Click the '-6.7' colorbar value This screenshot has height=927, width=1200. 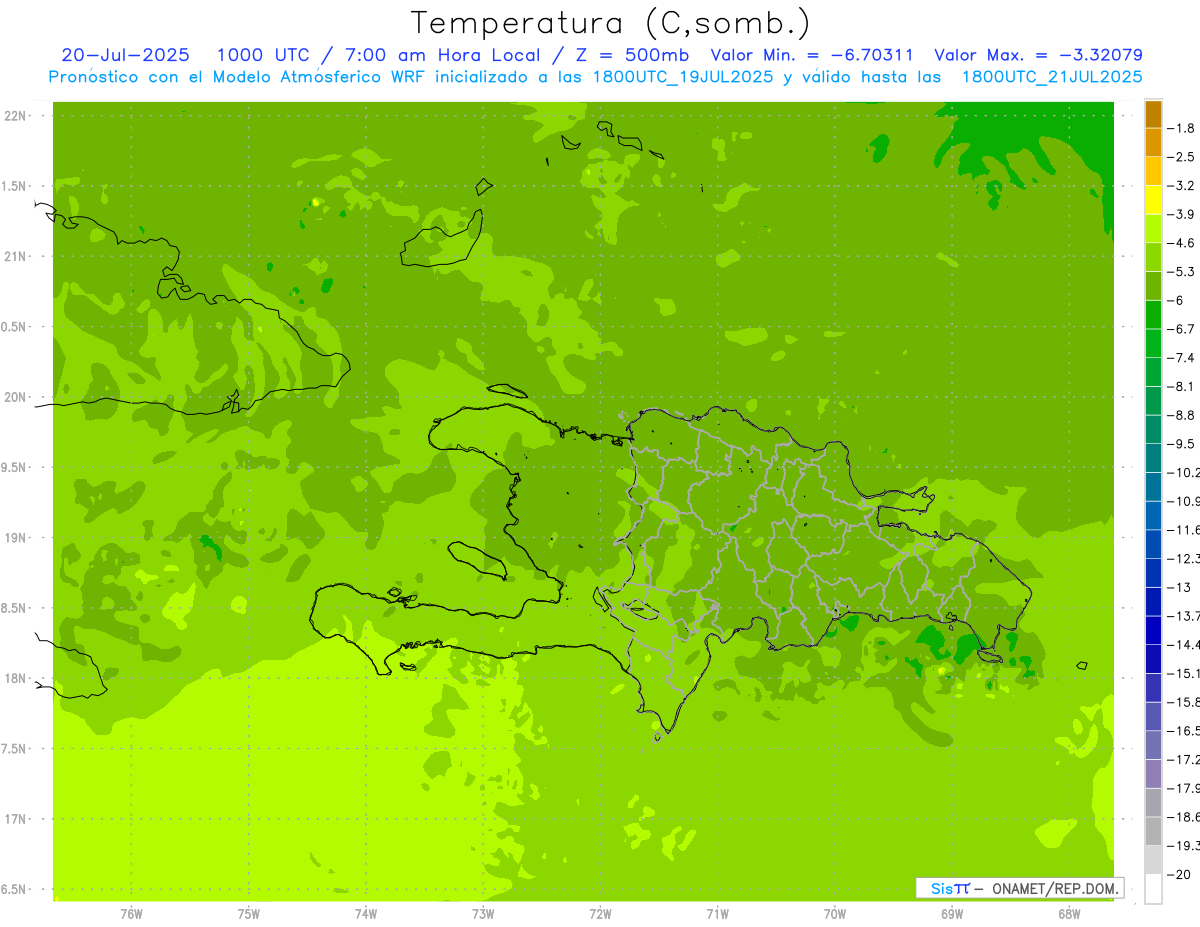tap(1183, 329)
